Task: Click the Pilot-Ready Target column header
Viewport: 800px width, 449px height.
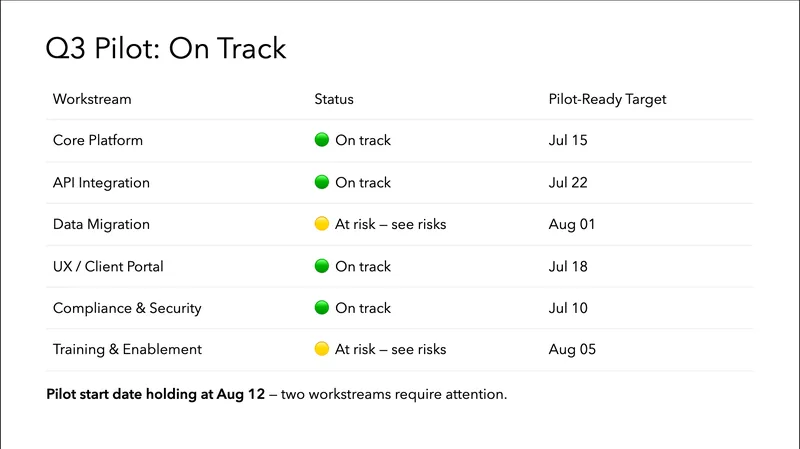Action: click(x=608, y=99)
